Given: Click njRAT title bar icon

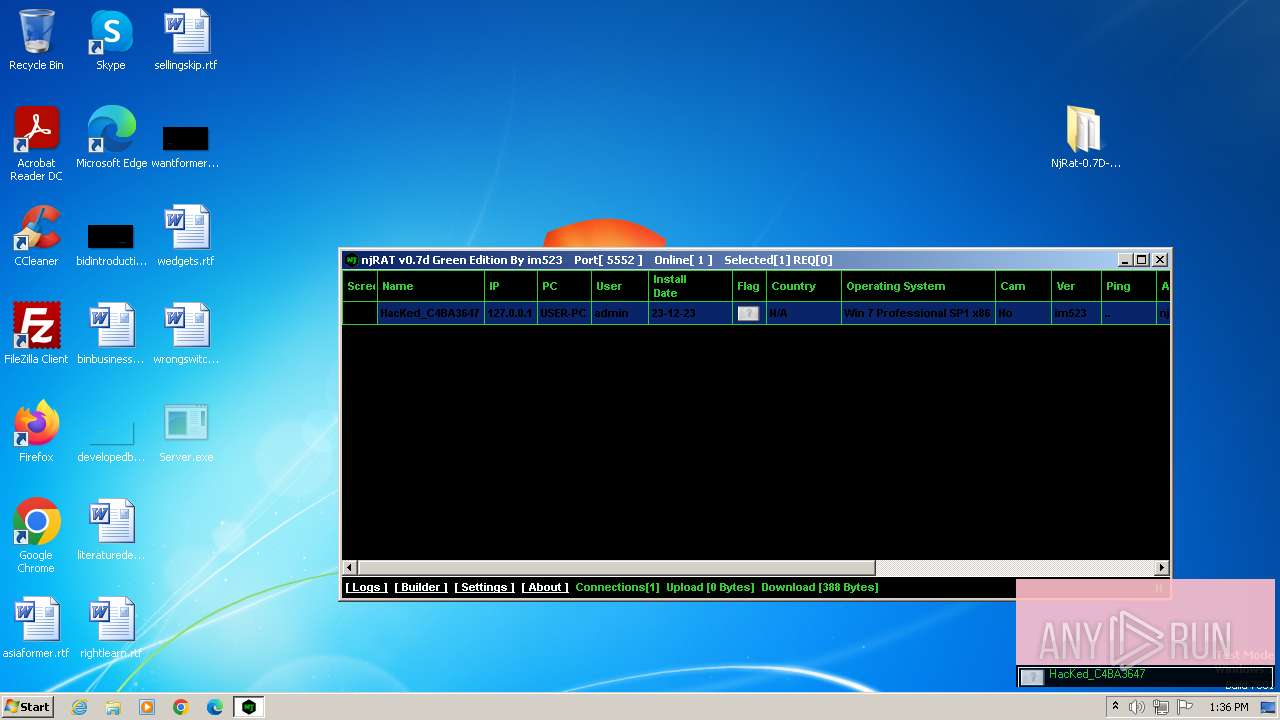Looking at the screenshot, I should pos(351,260).
